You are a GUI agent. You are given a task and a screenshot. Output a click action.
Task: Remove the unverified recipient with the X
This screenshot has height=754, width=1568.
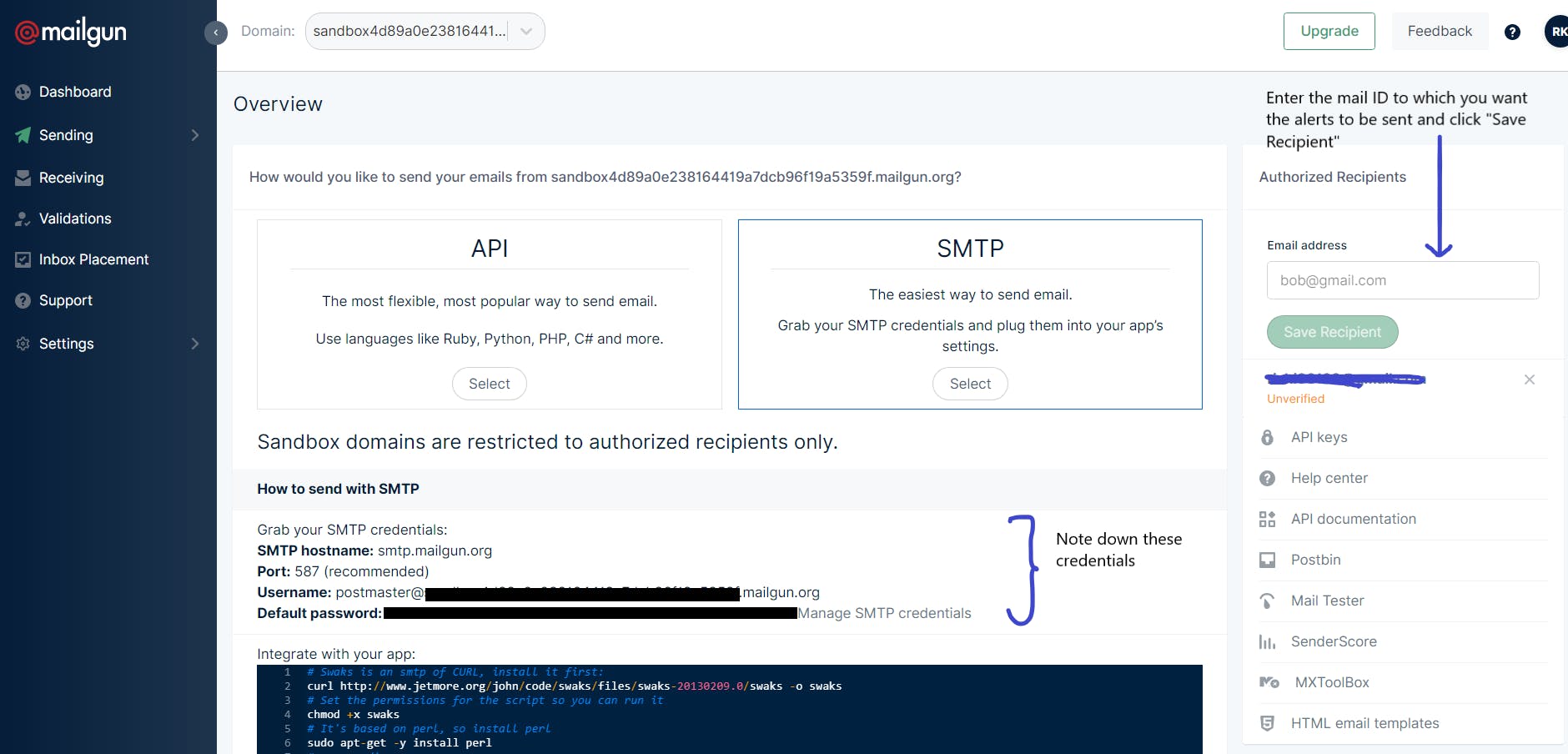pyautogui.click(x=1529, y=380)
